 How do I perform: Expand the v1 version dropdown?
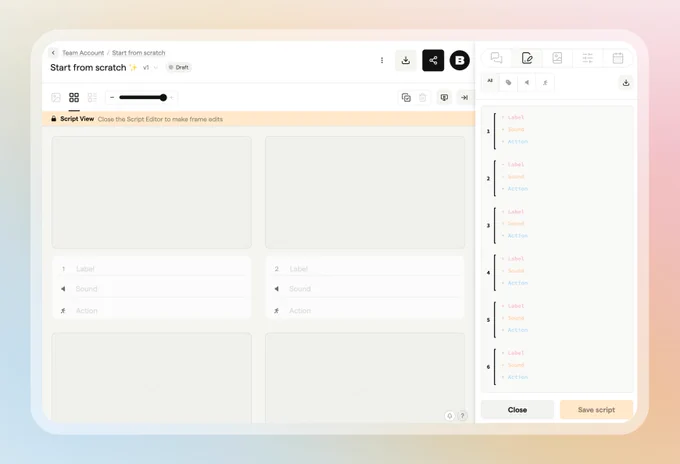[x=150, y=67]
